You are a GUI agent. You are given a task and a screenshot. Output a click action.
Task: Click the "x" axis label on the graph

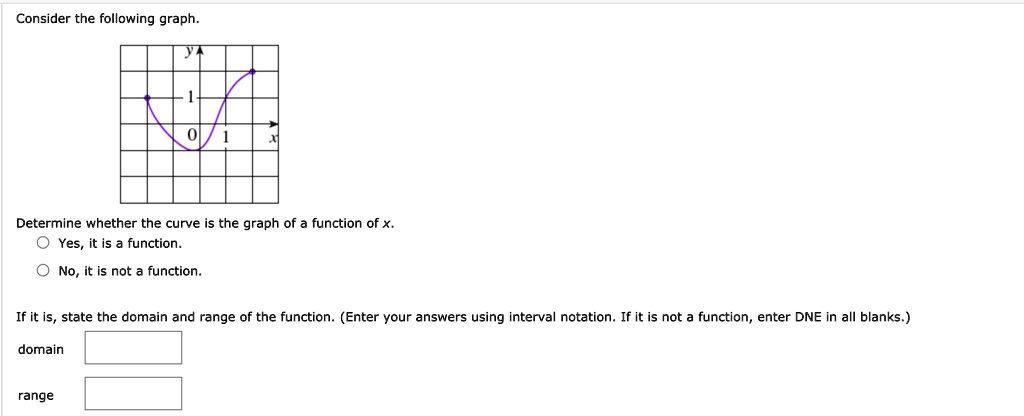click(271, 138)
